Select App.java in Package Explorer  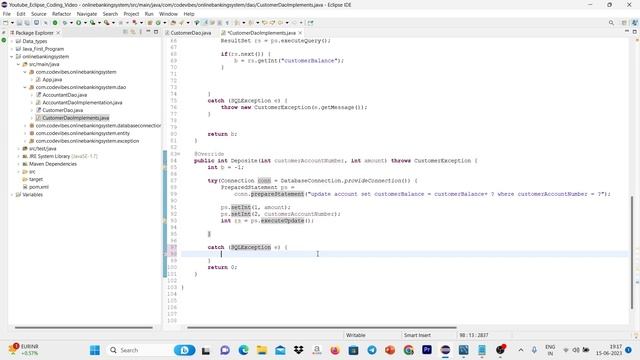point(52,80)
